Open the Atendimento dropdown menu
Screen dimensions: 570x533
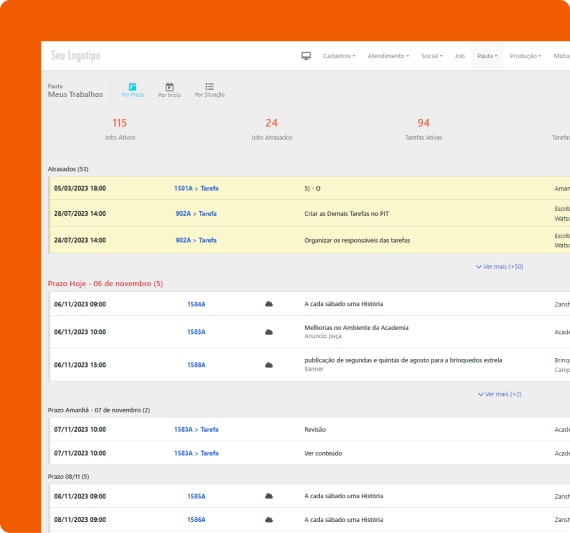pos(388,56)
